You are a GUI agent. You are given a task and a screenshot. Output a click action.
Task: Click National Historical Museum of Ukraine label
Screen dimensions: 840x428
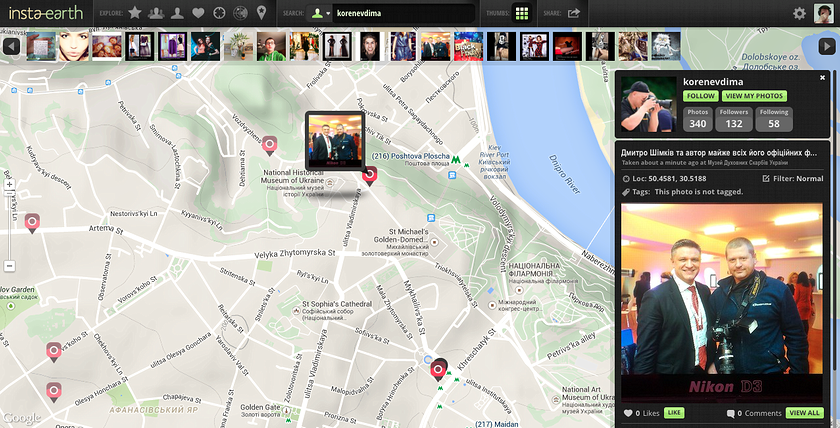[x=292, y=176]
